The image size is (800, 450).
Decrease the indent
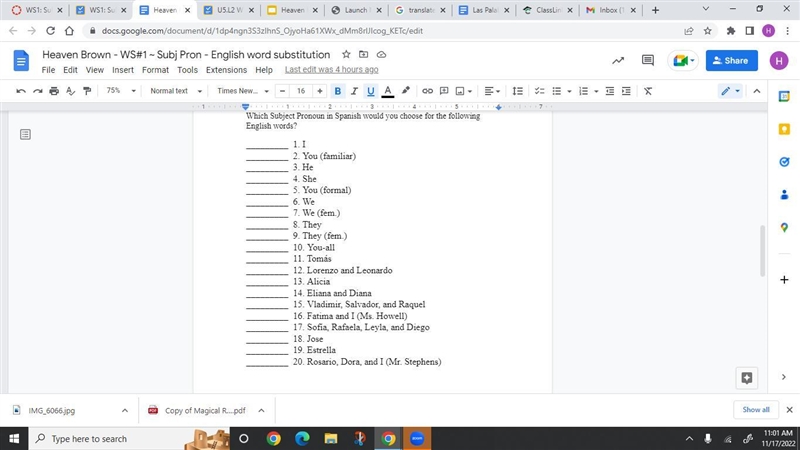pyautogui.click(x=610, y=91)
